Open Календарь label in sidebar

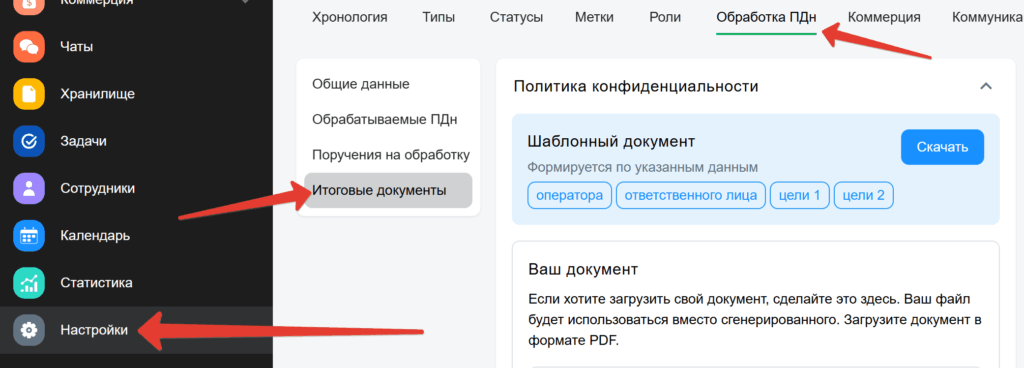click(x=95, y=236)
